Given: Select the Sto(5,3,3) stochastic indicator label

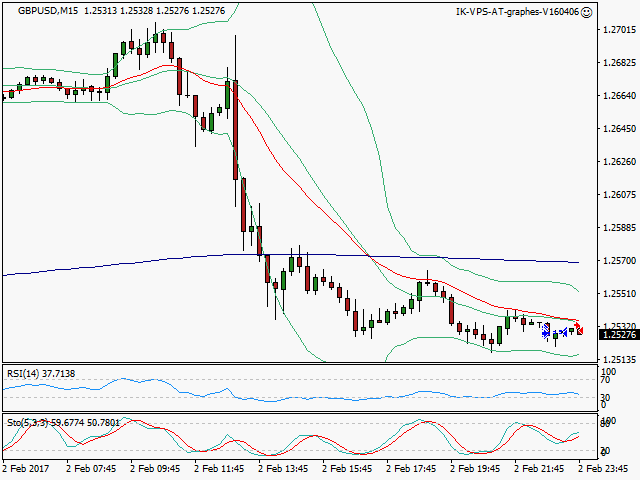Looking at the screenshot, I should point(60,422).
